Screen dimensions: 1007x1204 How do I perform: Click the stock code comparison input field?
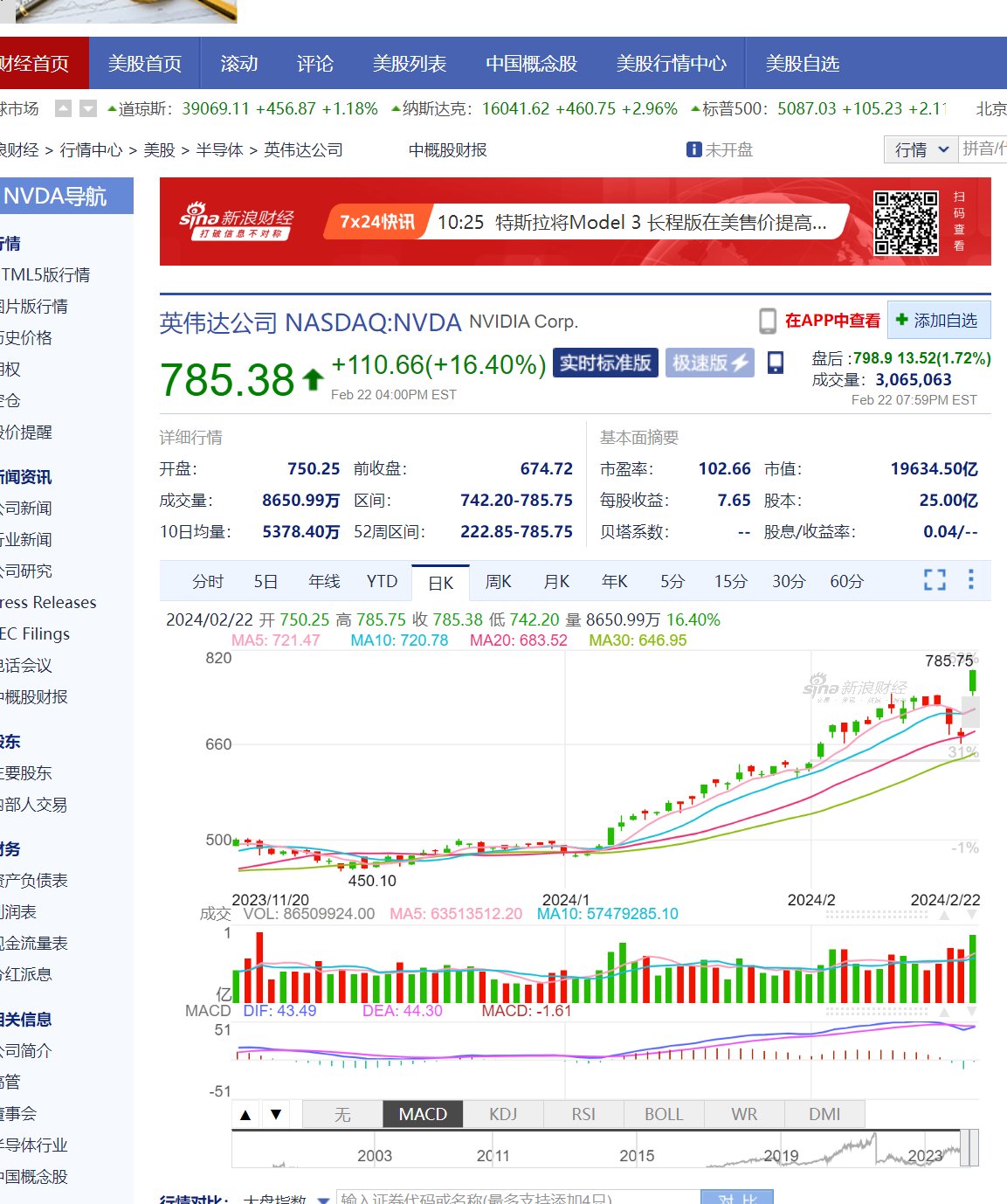(x=519, y=1198)
